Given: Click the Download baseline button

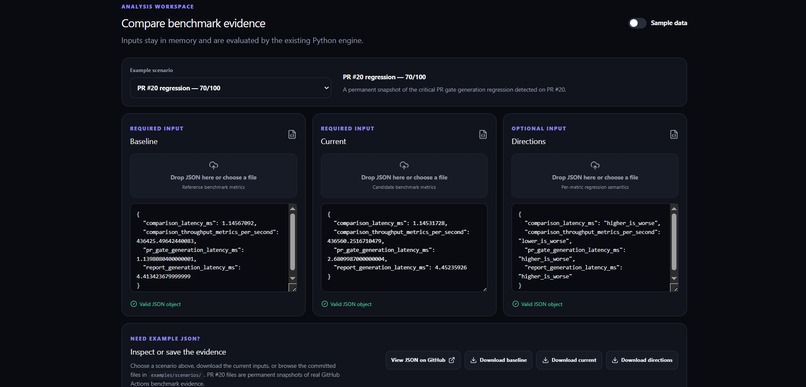Looking at the screenshot, I should tap(498, 360).
